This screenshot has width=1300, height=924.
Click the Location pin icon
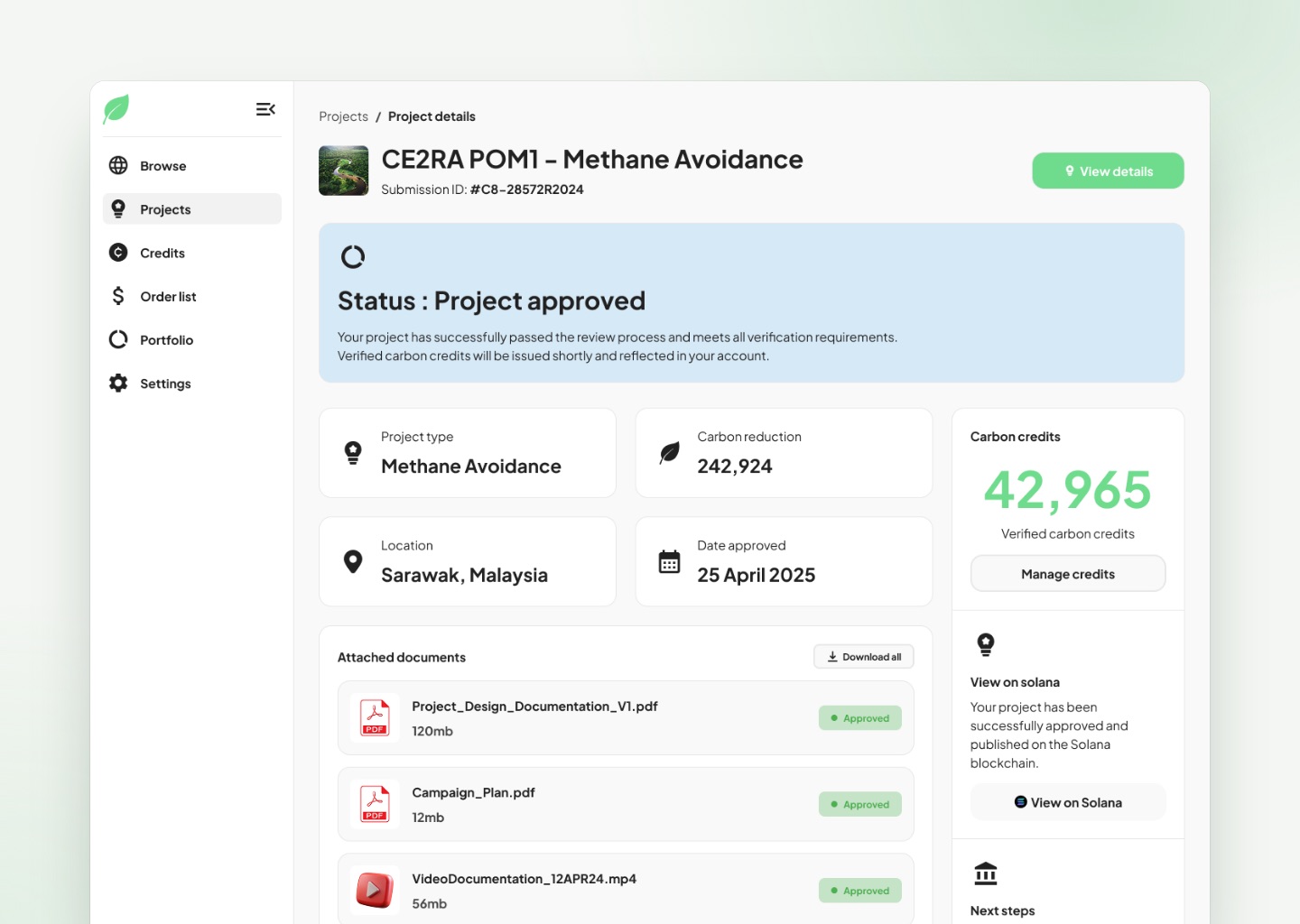pos(353,561)
